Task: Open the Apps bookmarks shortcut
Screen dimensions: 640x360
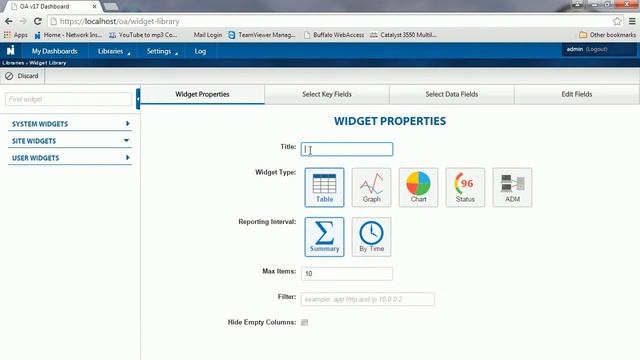Action: [16, 35]
